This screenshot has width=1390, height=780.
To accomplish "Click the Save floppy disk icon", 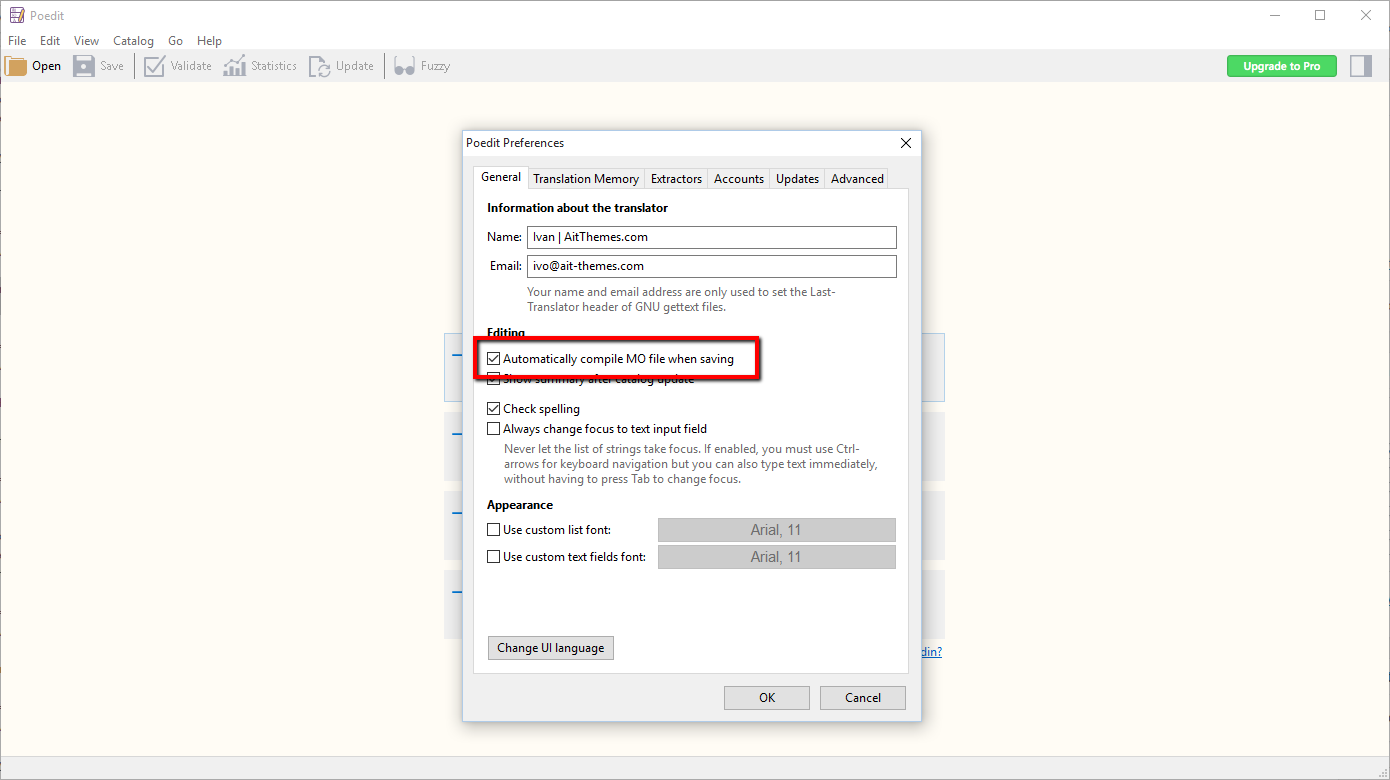I will (84, 66).
